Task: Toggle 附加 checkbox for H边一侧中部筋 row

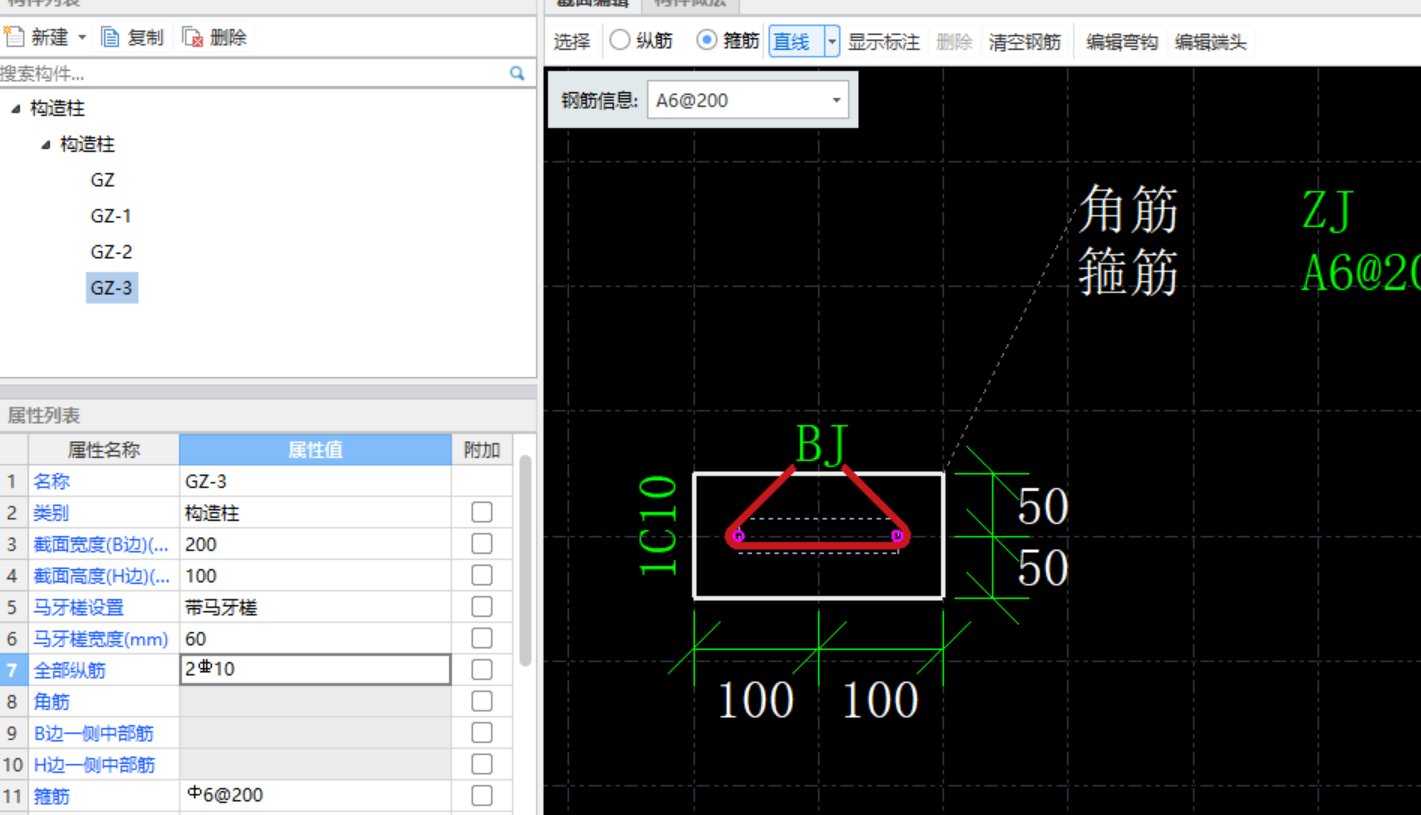Action: coord(482,764)
